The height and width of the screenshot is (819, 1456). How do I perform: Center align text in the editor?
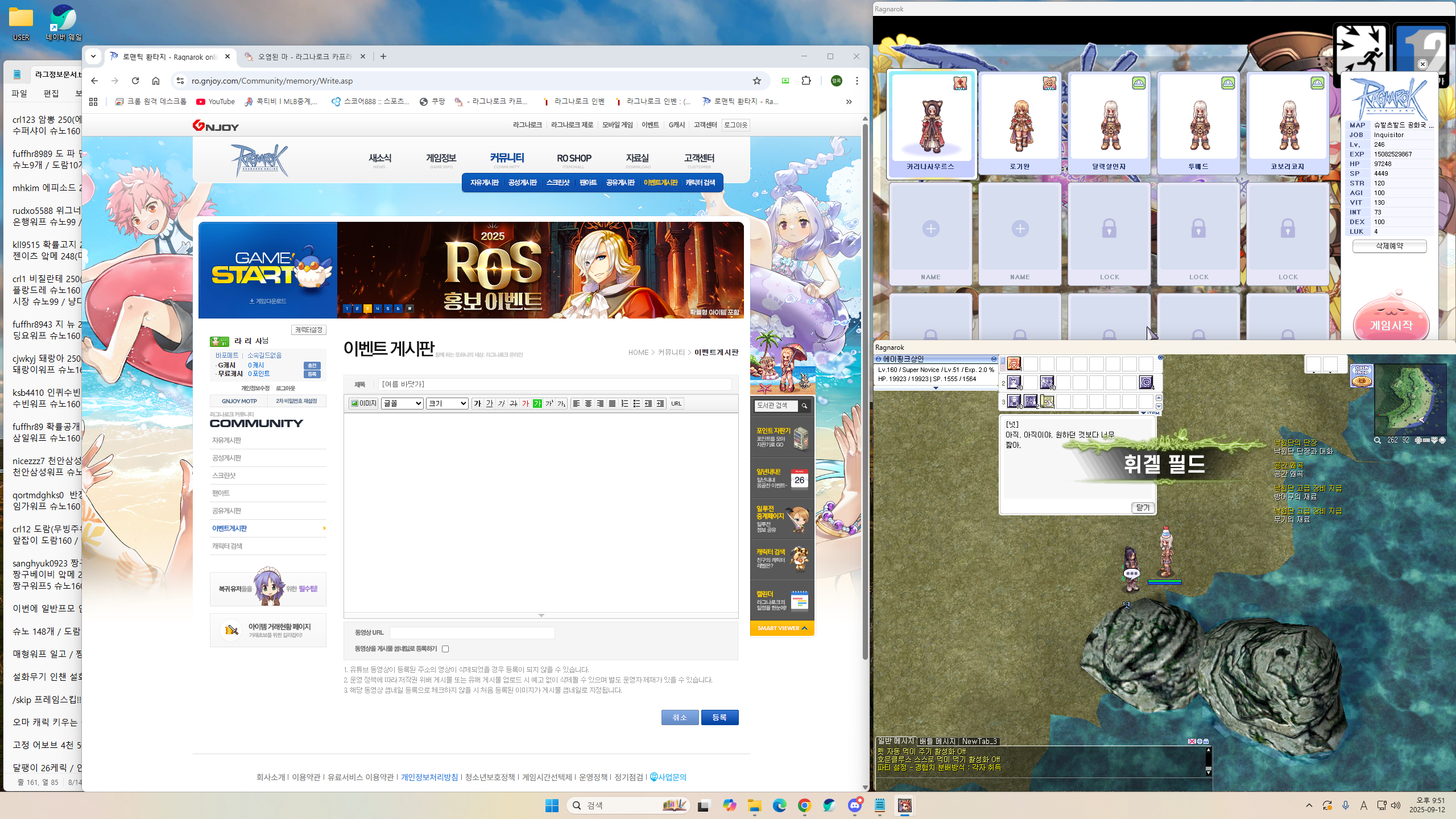(588, 403)
